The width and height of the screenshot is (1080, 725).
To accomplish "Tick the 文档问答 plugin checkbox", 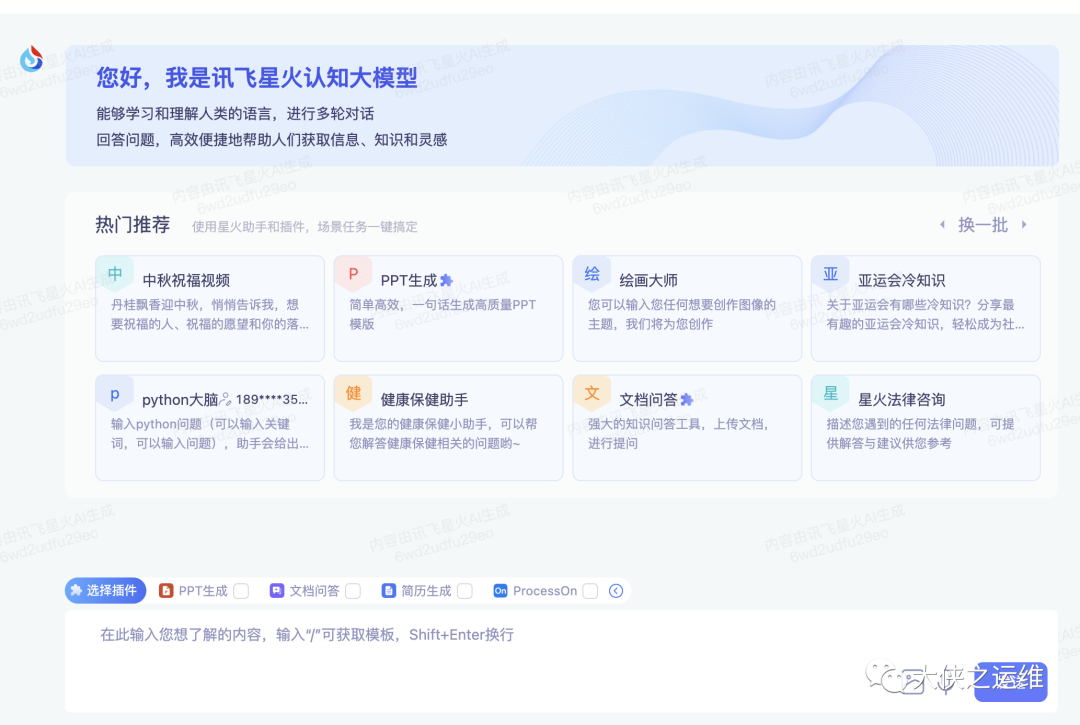I will [353, 591].
